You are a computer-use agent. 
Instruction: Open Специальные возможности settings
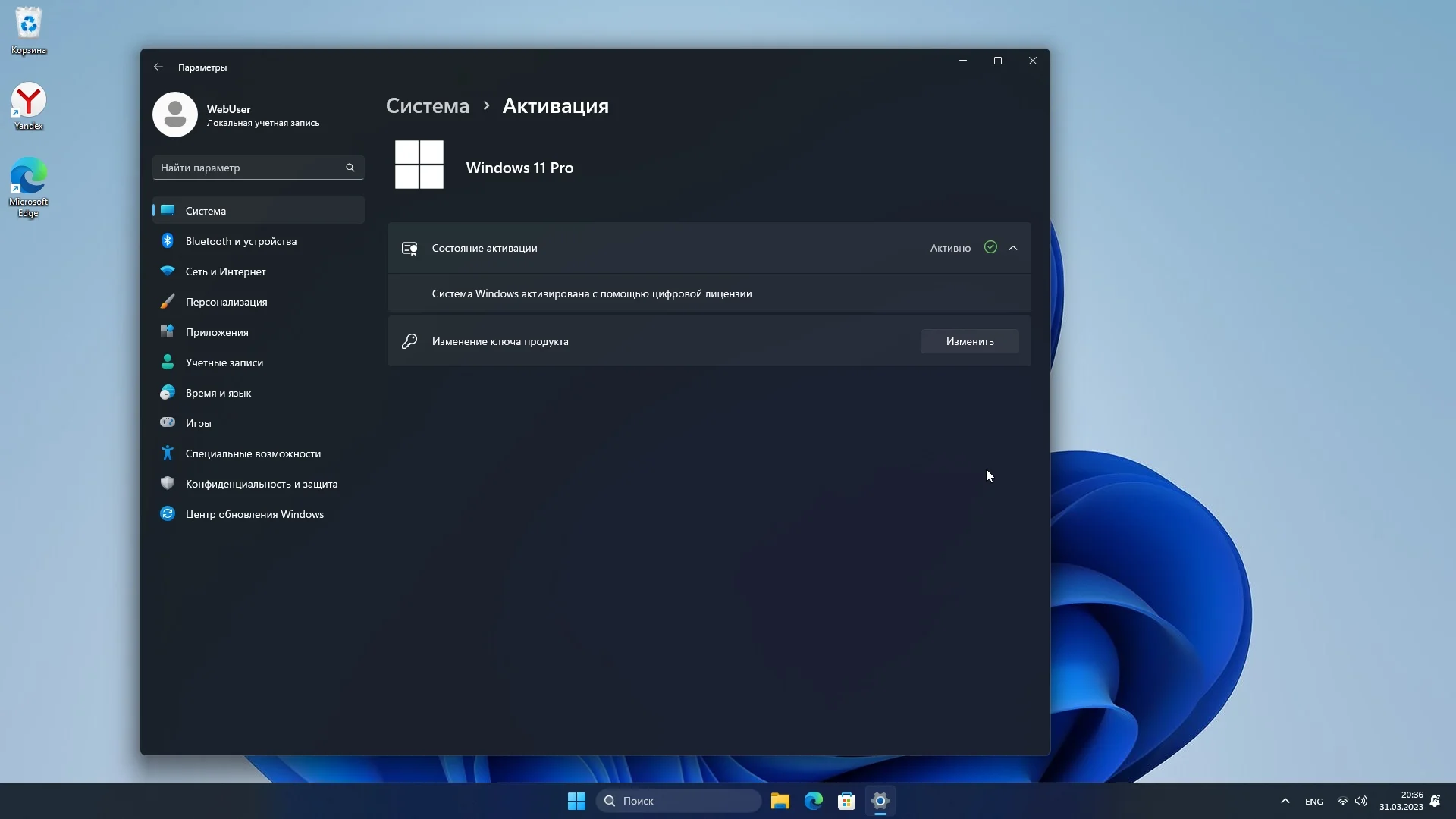253,453
